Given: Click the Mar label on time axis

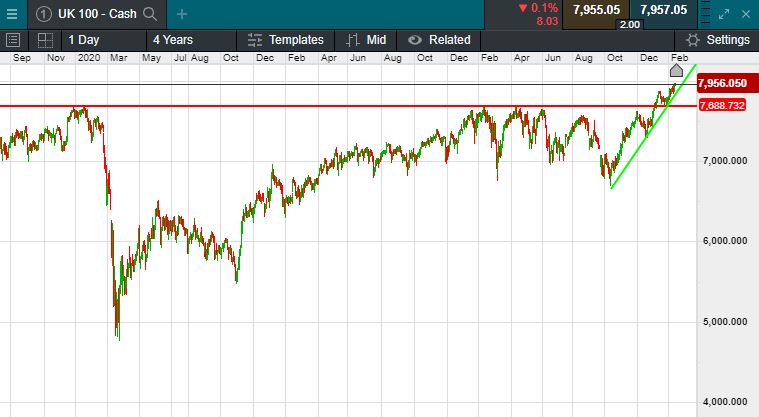Looking at the screenshot, I should pos(119,58).
